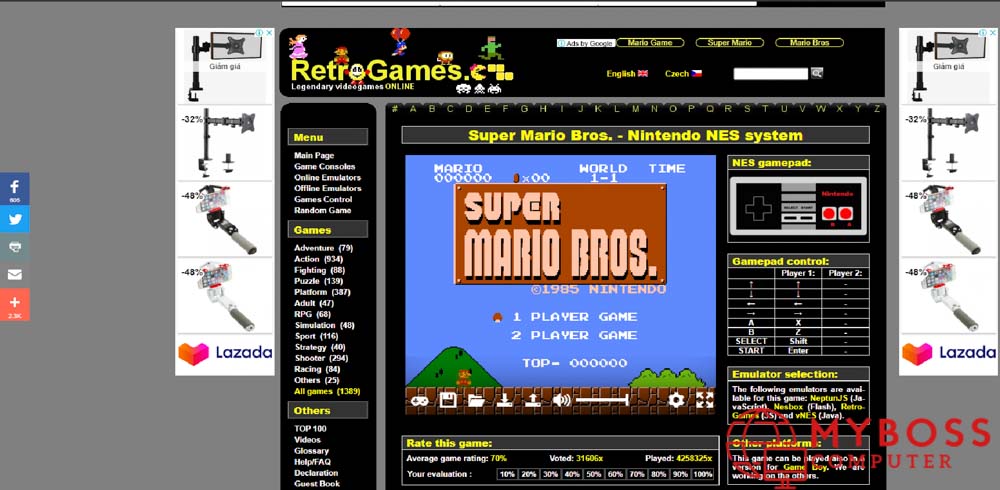The image size is (1000, 490).
Task: Mute the emulator with the speaker icon
Action: pos(561,401)
